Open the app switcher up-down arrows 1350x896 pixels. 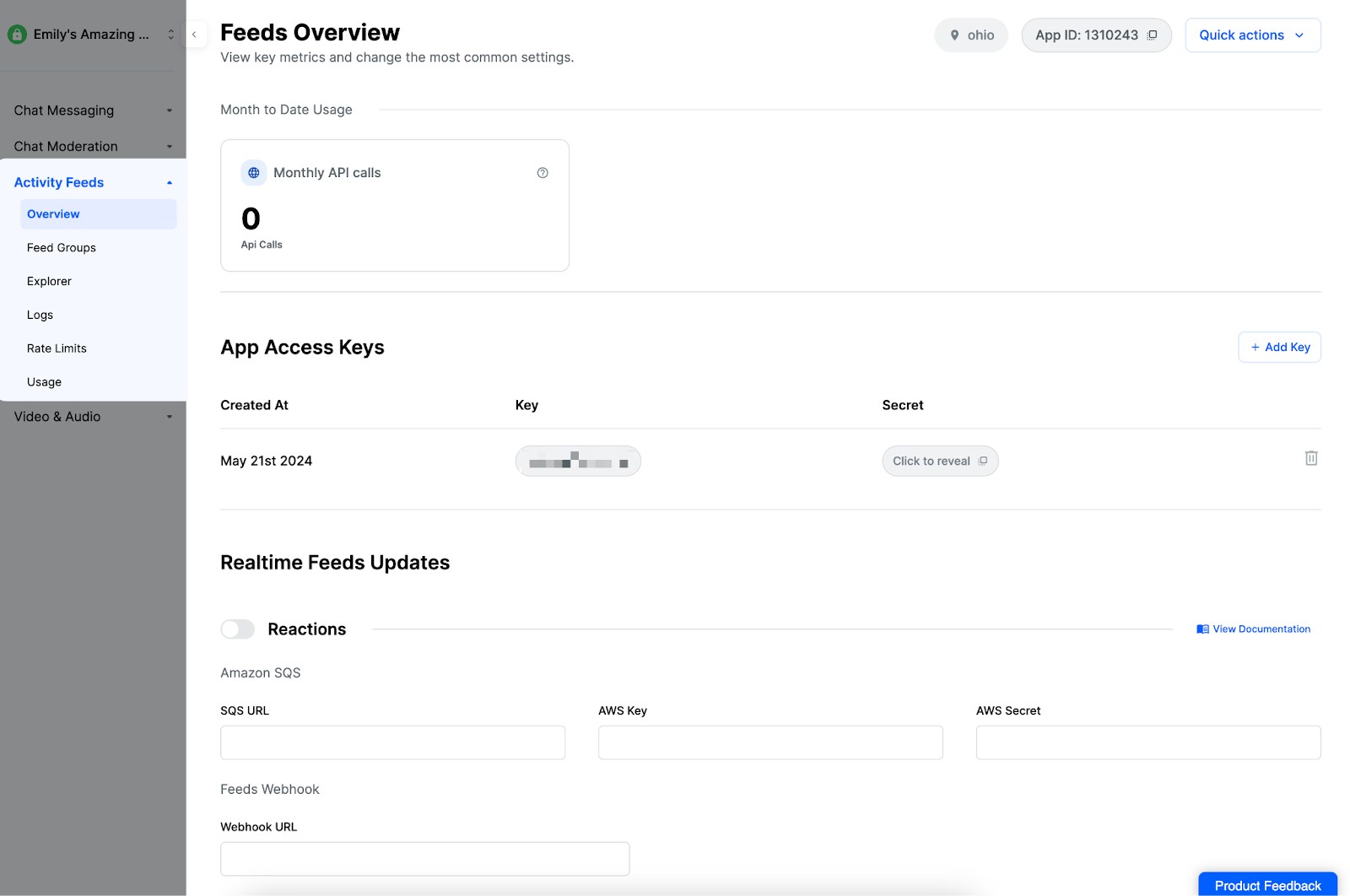pos(171,35)
